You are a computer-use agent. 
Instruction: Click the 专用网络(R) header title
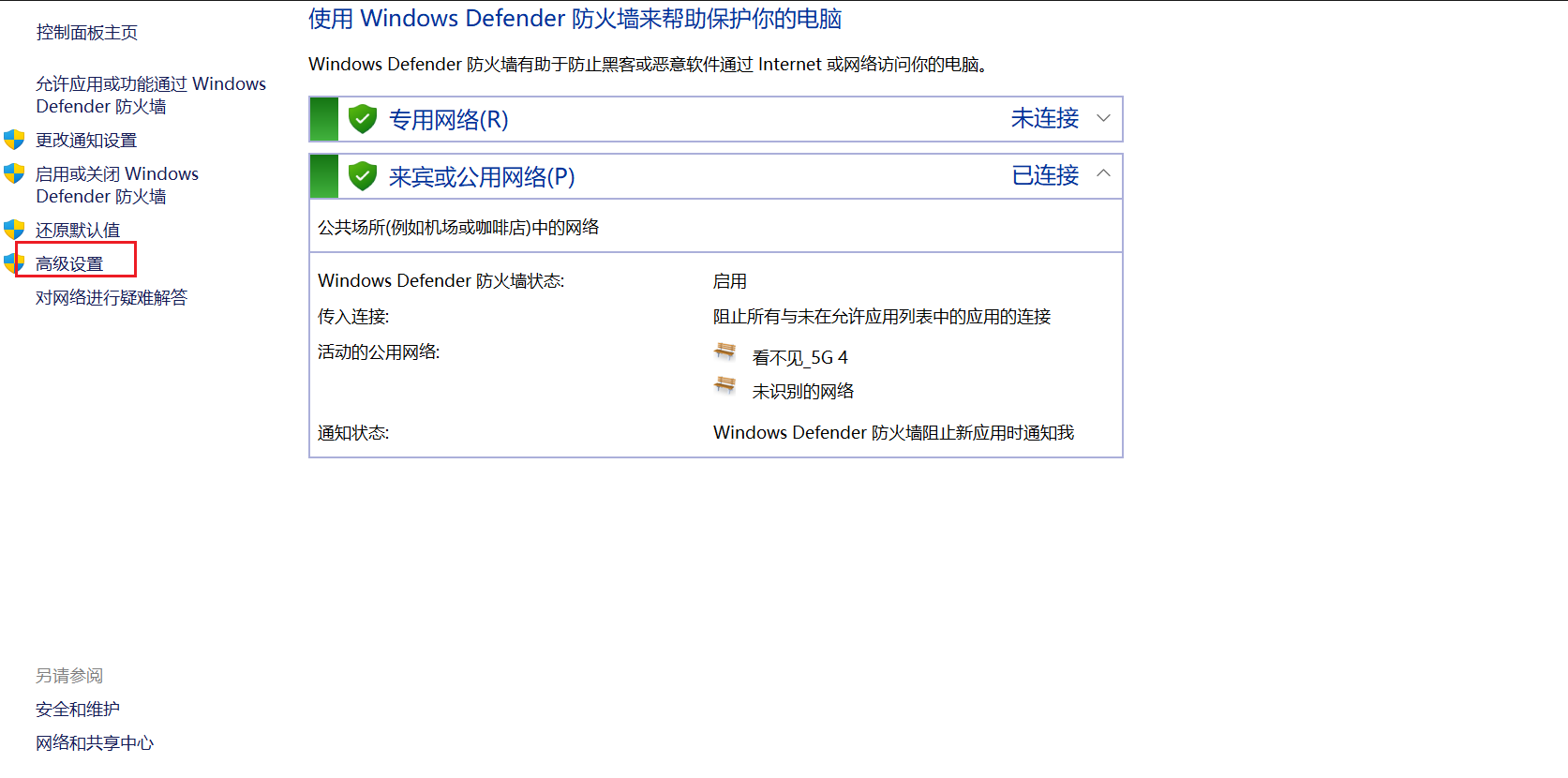click(448, 120)
